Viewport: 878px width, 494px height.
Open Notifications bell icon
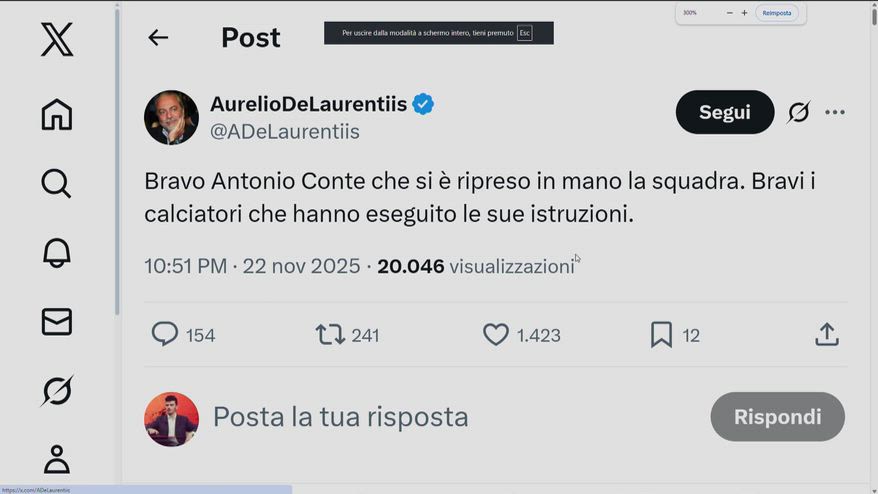(x=57, y=253)
